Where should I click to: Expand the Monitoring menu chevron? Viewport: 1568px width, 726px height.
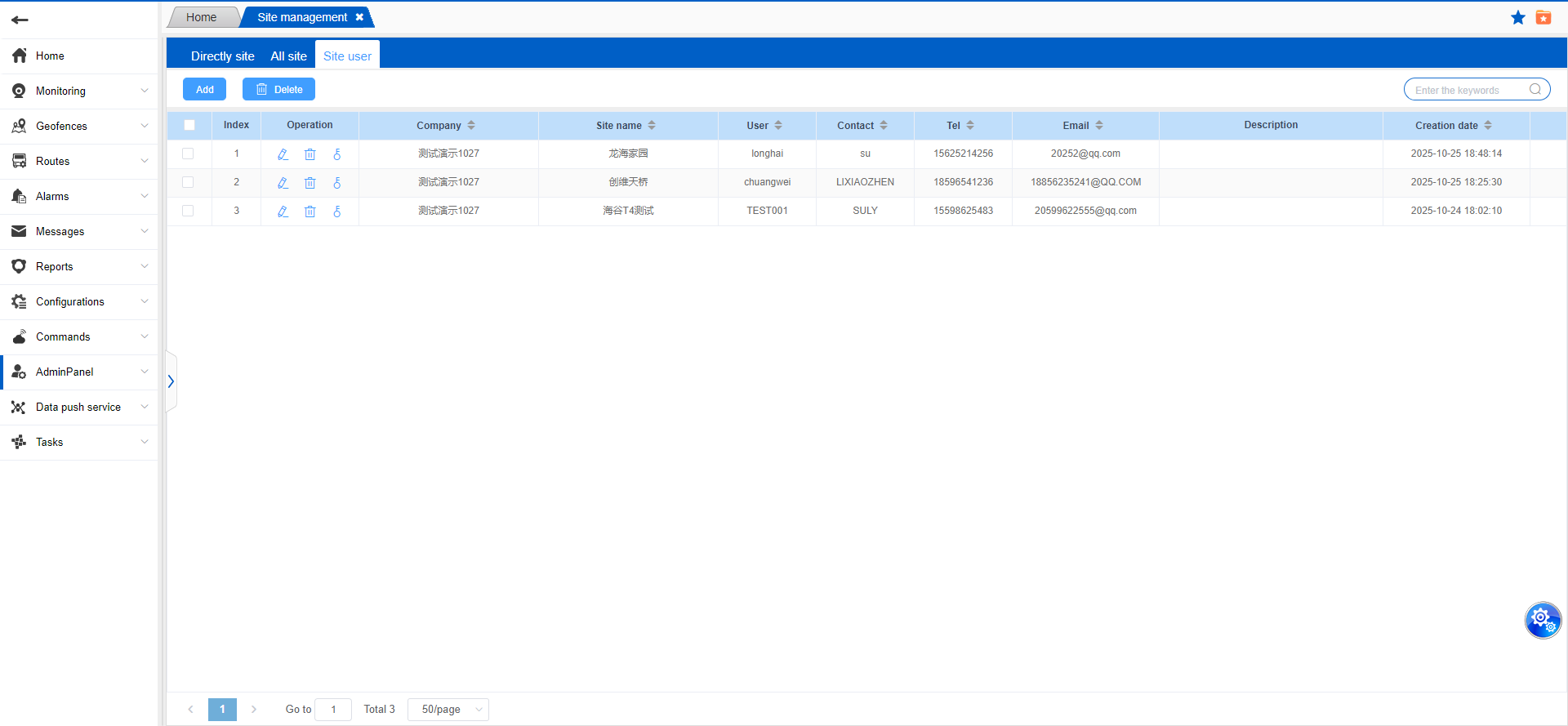tap(145, 91)
